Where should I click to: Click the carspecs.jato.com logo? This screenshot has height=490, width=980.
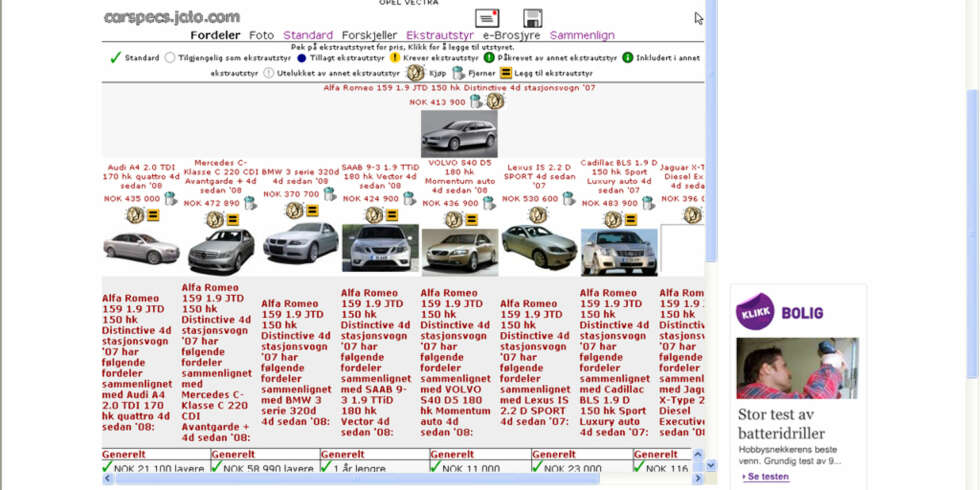click(x=171, y=17)
